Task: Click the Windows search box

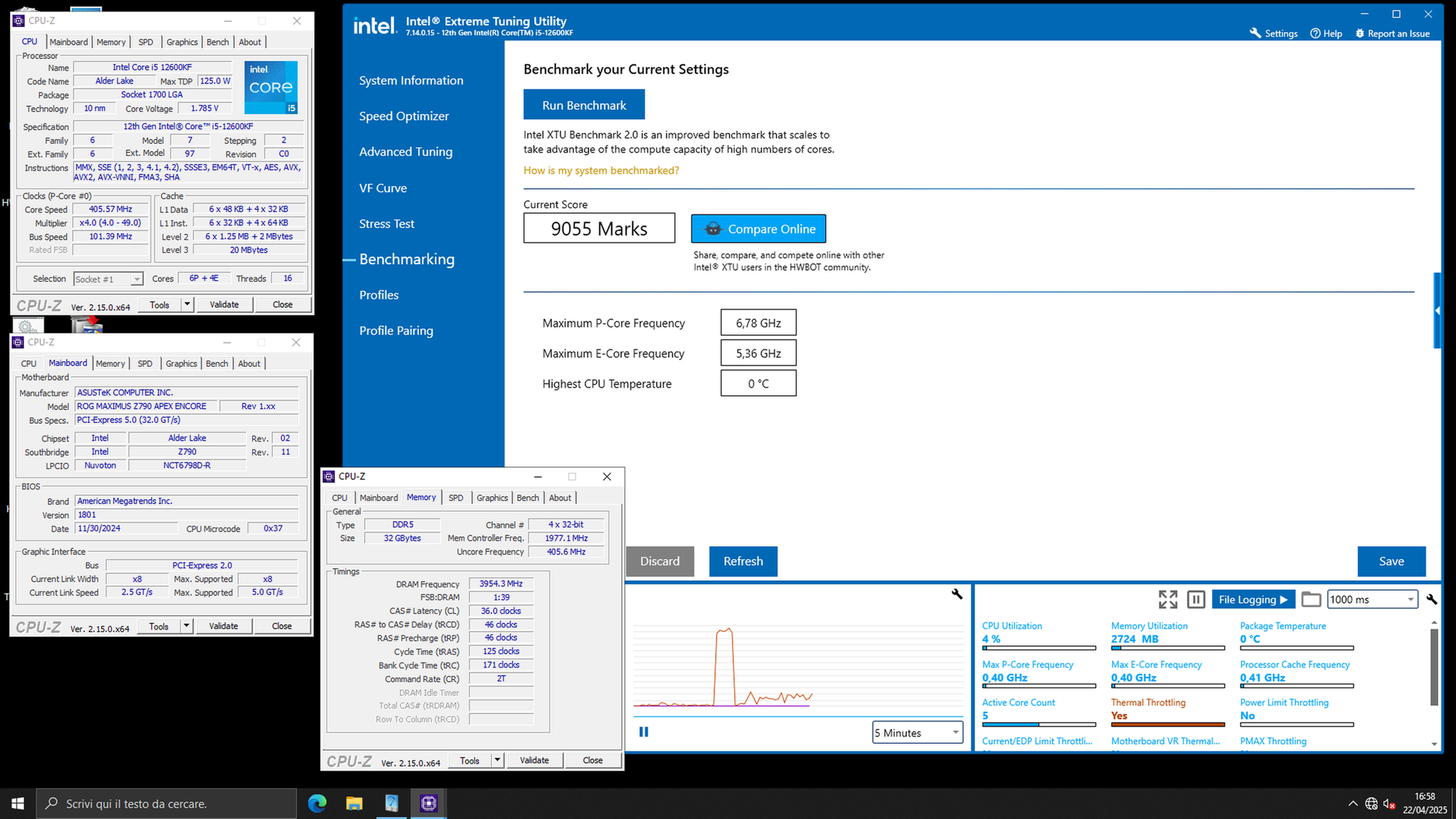Action: (x=166, y=803)
